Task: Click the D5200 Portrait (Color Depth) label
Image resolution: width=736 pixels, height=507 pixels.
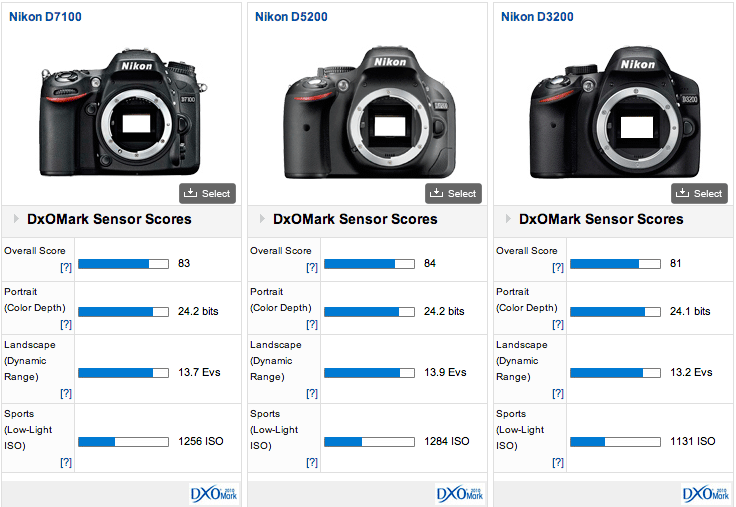Action: click(x=281, y=300)
